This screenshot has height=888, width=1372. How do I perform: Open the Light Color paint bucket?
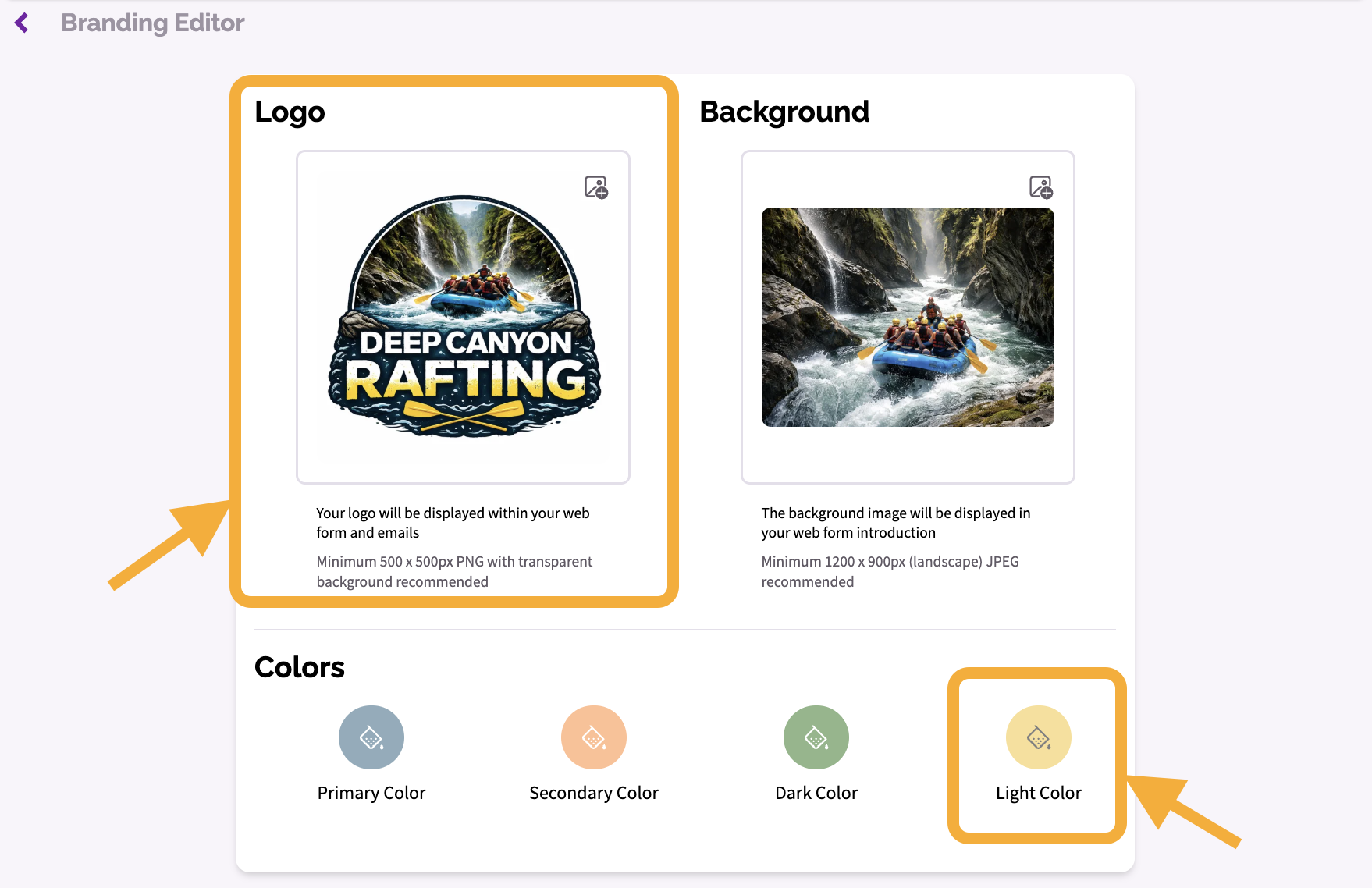click(x=1039, y=737)
